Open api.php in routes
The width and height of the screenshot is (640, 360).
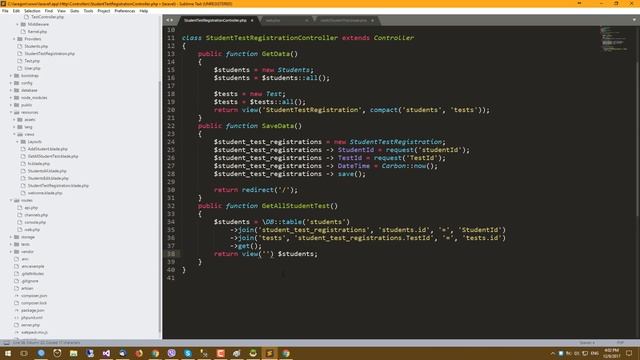click(31, 208)
